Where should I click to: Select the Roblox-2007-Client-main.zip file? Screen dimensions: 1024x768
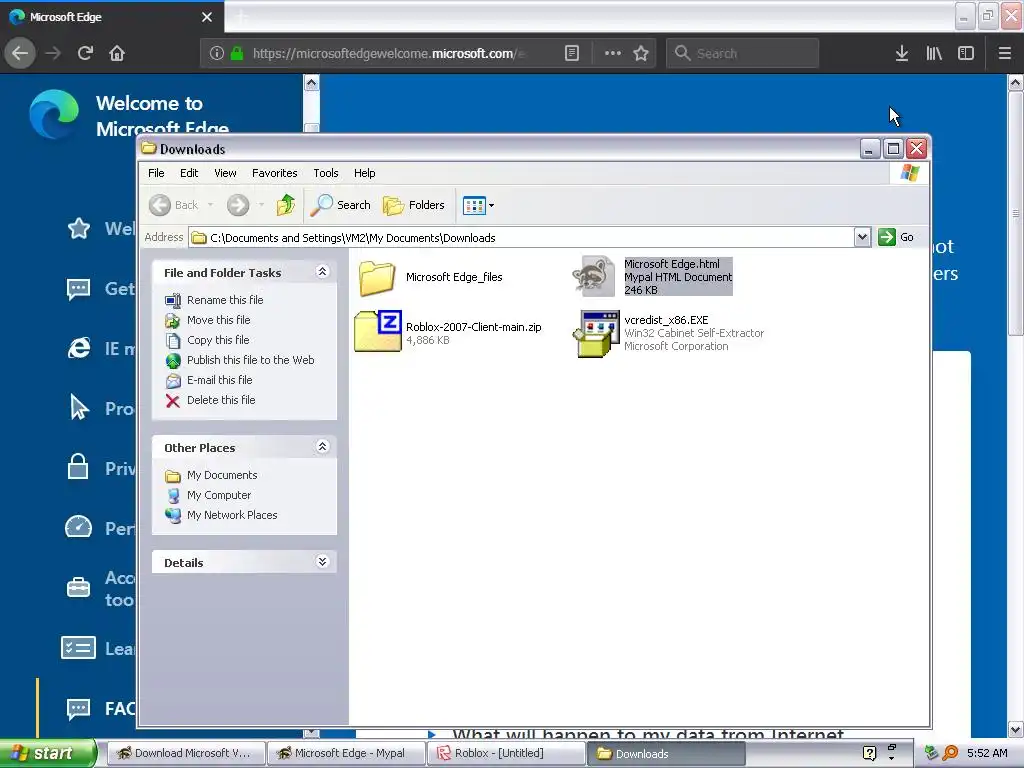(x=448, y=332)
